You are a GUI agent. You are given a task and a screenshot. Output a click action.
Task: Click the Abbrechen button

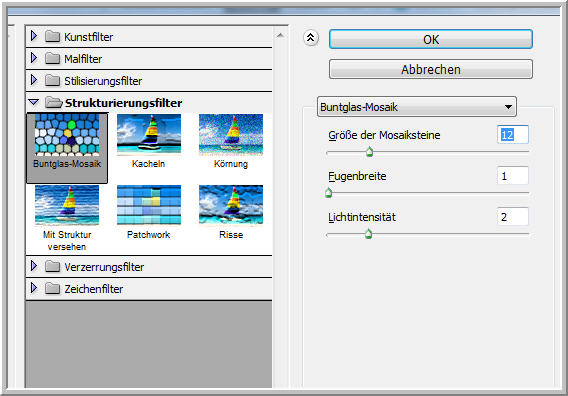tap(431, 69)
